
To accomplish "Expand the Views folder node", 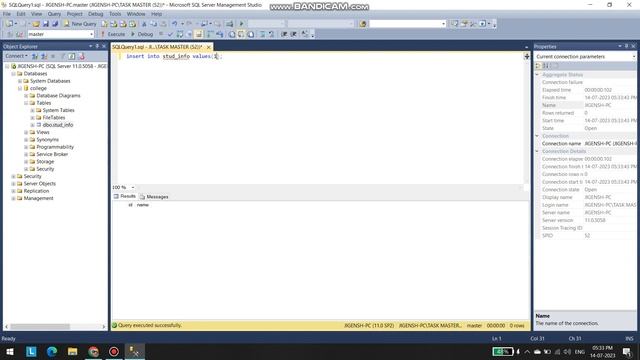I will pos(26,133).
